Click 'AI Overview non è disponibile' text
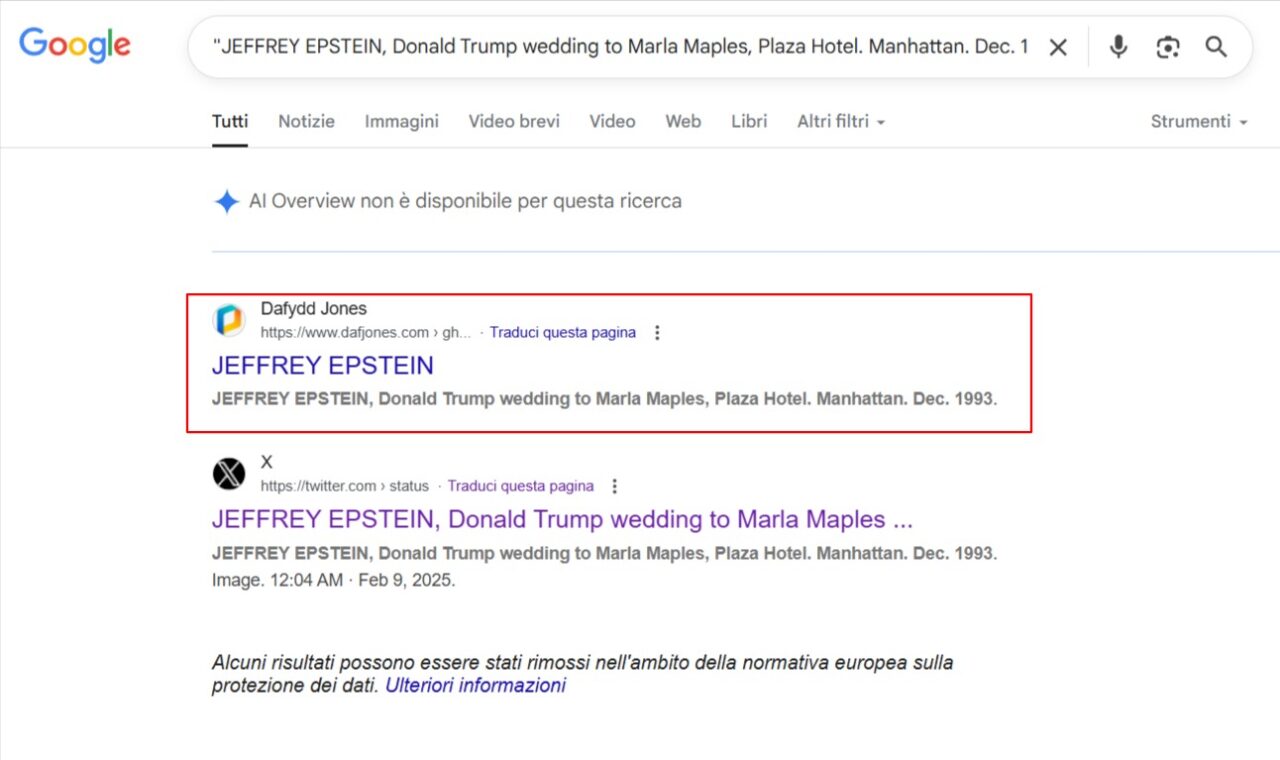The image size is (1280, 760). (x=465, y=201)
